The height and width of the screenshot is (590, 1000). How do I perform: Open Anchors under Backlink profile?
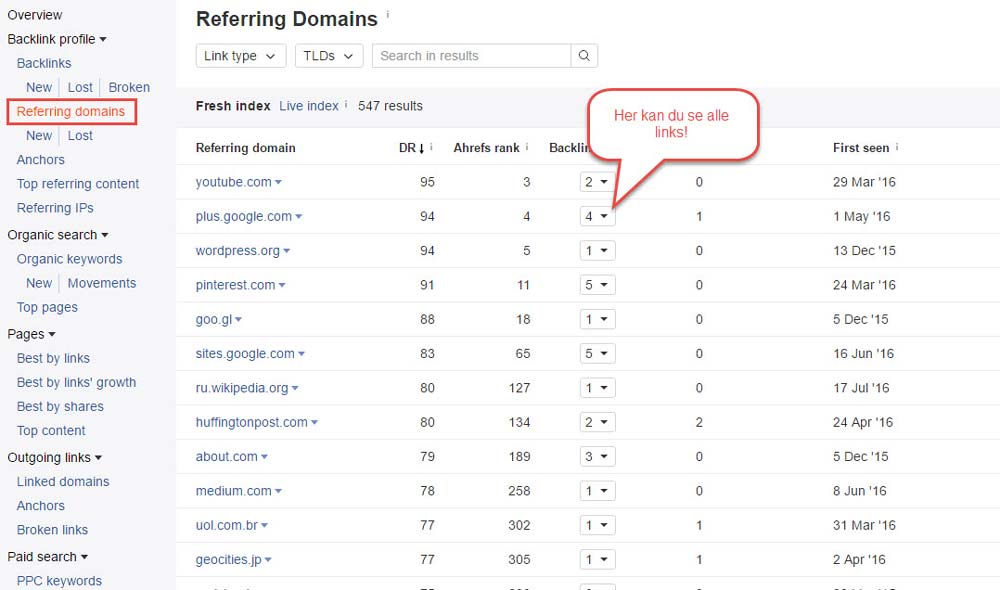41,160
